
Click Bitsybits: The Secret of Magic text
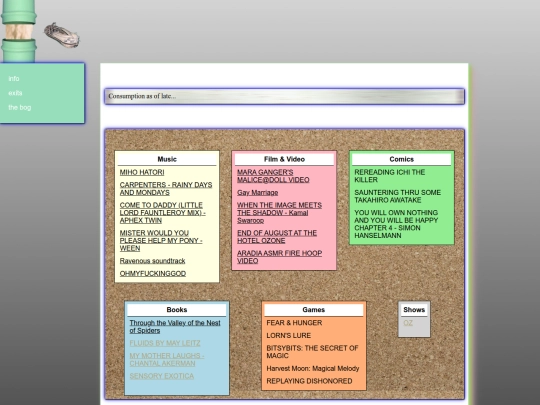coord(312,352)
